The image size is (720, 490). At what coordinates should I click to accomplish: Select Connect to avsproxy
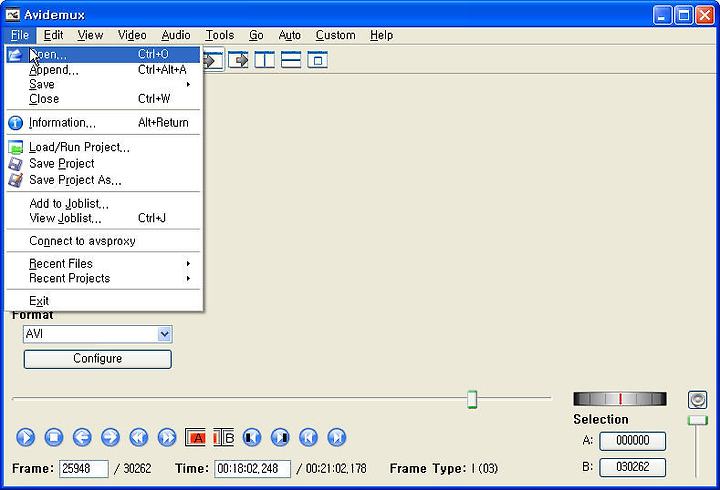pos(103,241)
